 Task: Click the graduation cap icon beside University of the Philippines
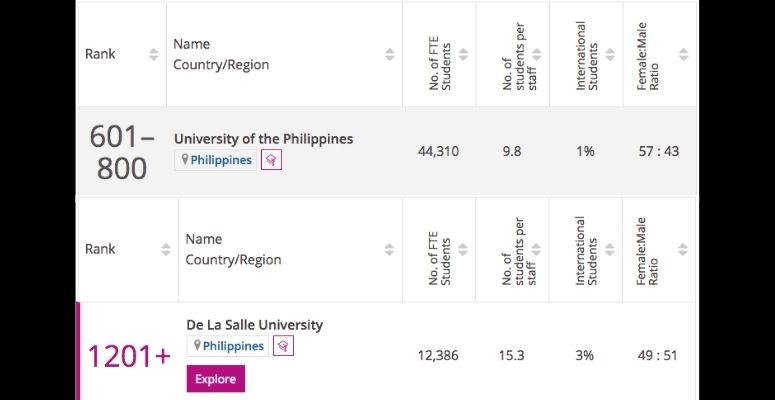coord(271,160)
